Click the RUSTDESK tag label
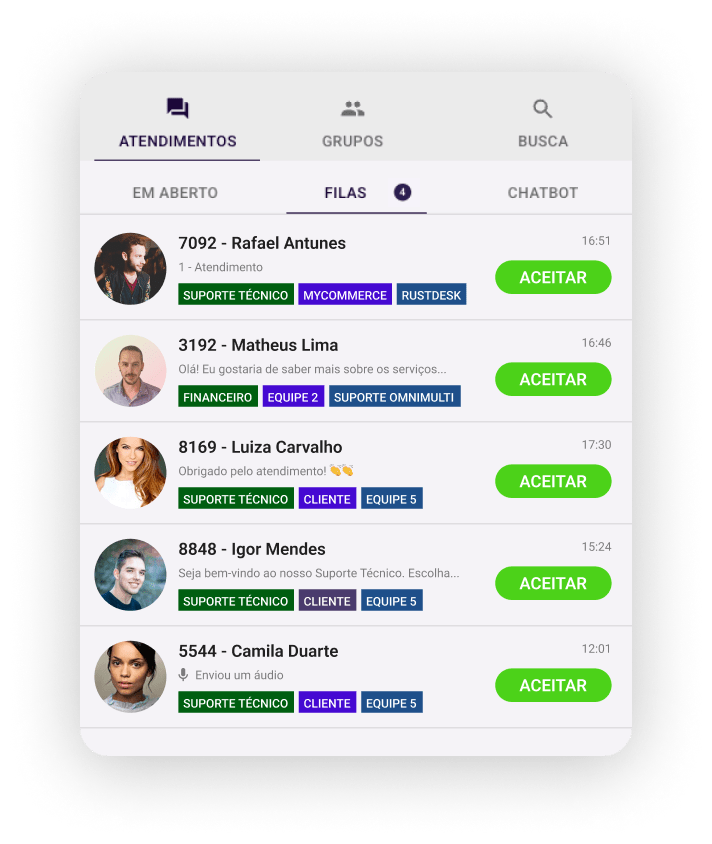 click(x=431, y=294)
